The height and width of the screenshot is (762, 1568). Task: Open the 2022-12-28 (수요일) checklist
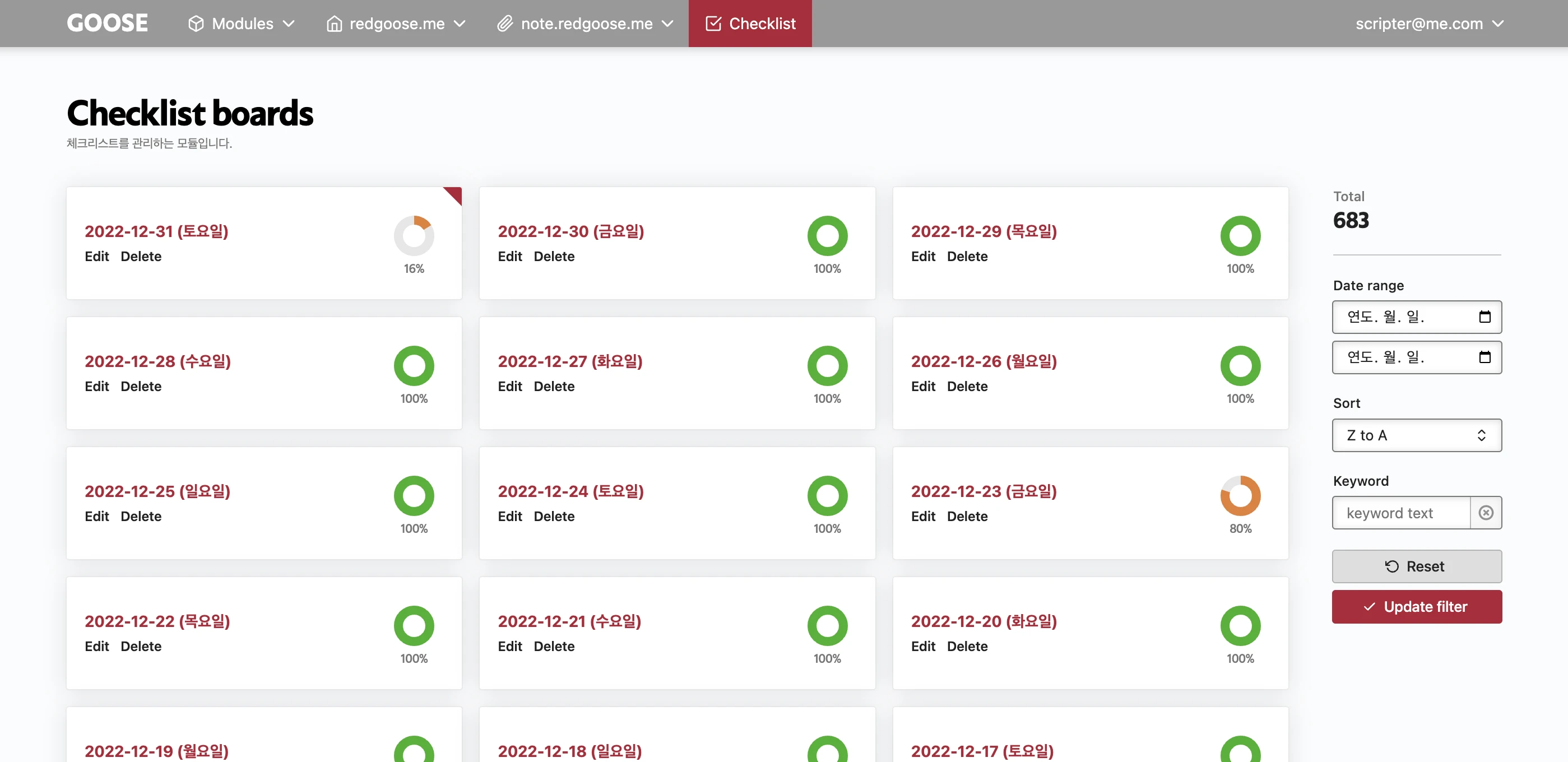[x=157, y=361]
